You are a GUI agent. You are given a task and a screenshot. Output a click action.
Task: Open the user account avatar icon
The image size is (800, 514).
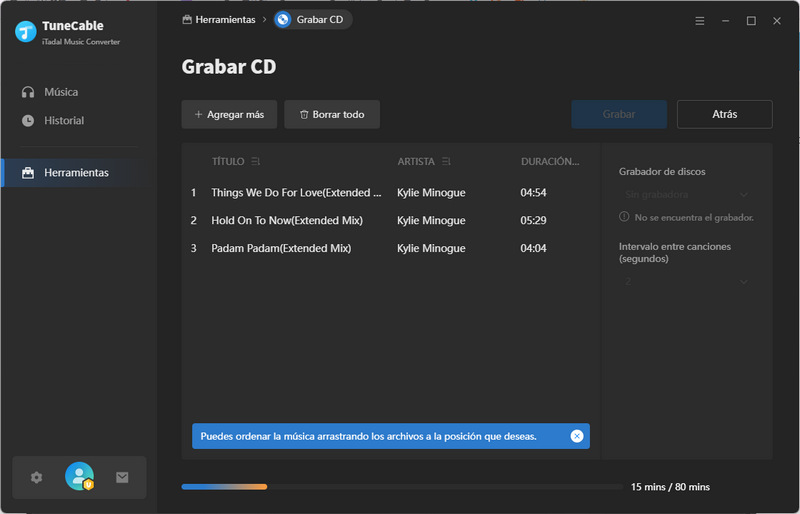click(80, 476)
